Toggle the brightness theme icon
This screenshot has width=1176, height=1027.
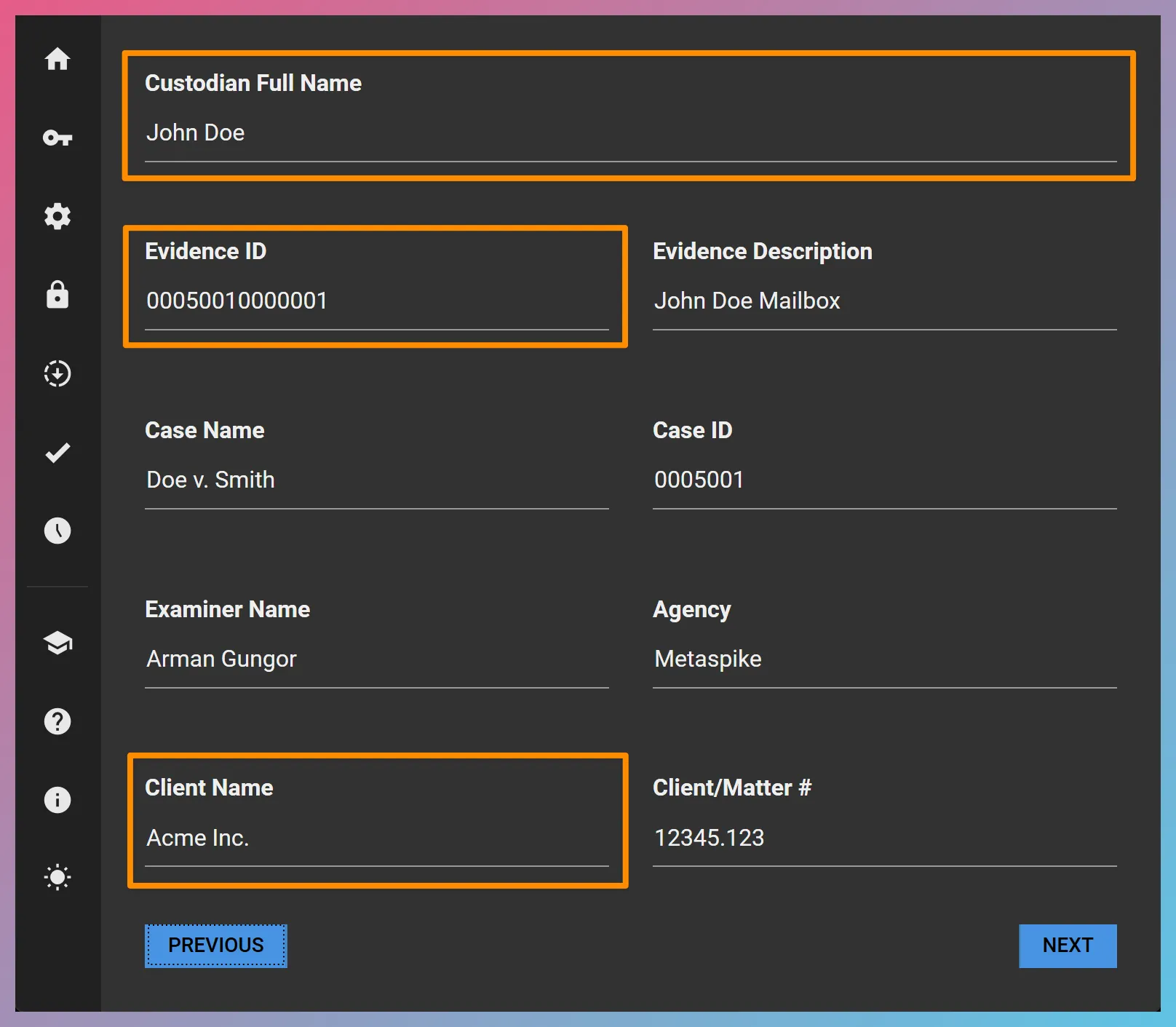[57, 877]
